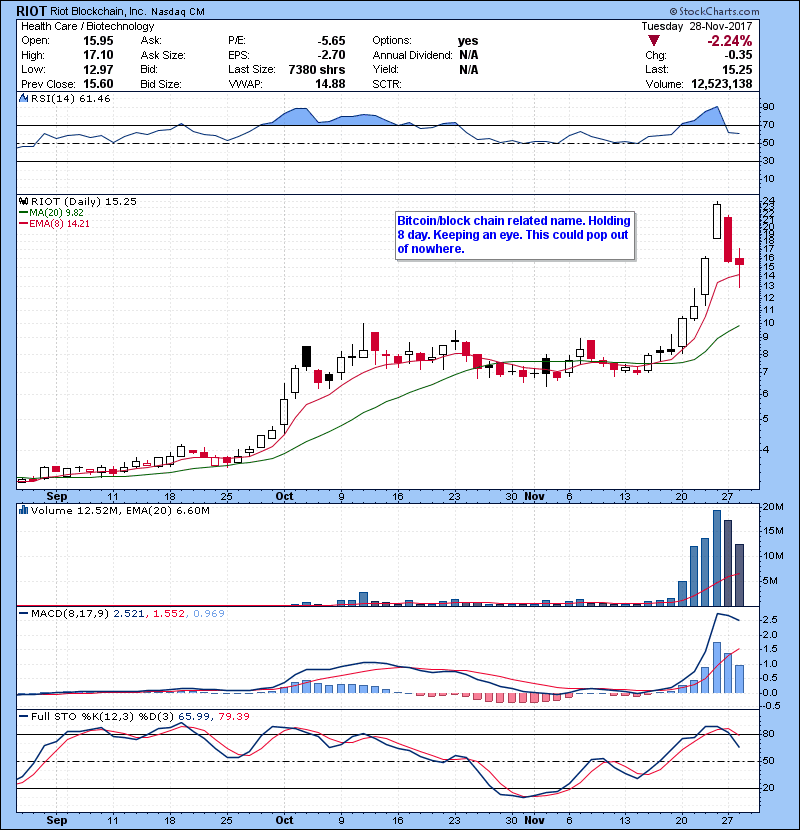Click the StockCharts.com copyright label
800x830 pixels.
coord(715,11)
